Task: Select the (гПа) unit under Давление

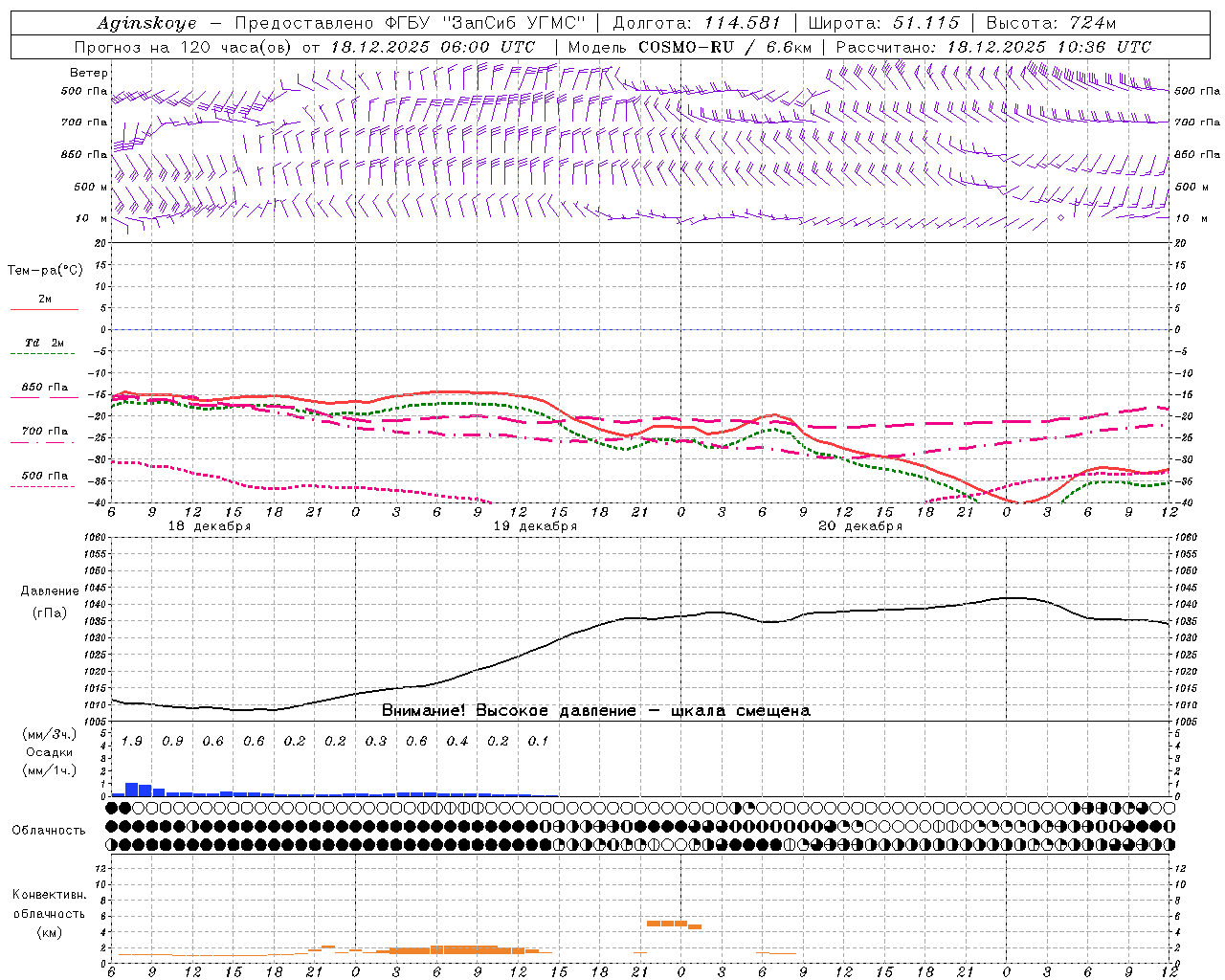Action: pyautogui.click(x=50, y=613)
